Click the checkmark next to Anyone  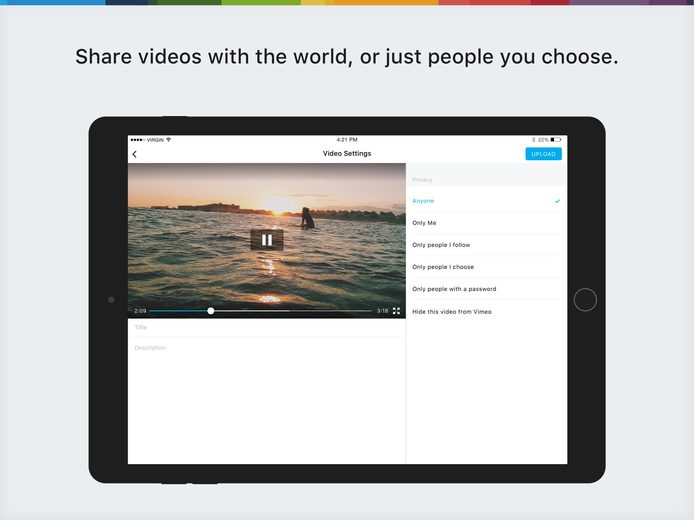557,201
